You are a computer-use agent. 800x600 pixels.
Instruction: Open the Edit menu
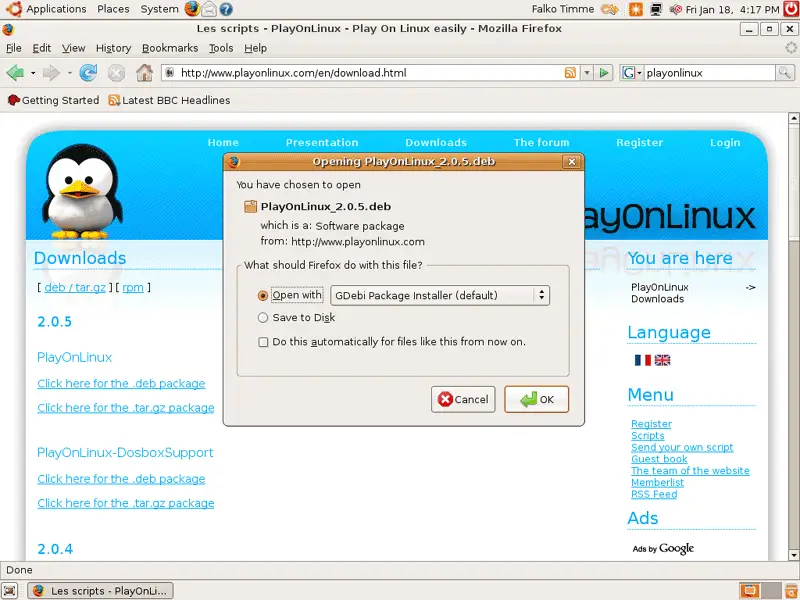coord(41,48)
